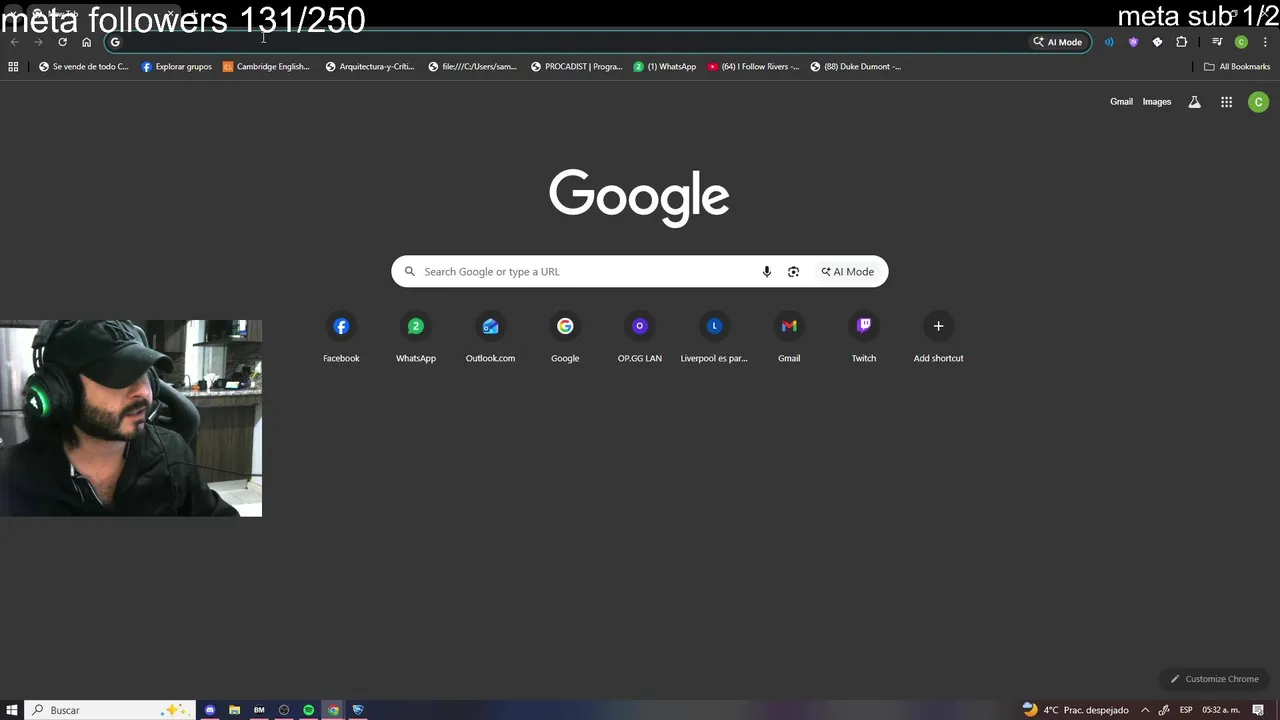This screenshot has width=1280, height=720.
Task: Open the Chrome profile avatar in the toolbar
Action: (1241, 42)
